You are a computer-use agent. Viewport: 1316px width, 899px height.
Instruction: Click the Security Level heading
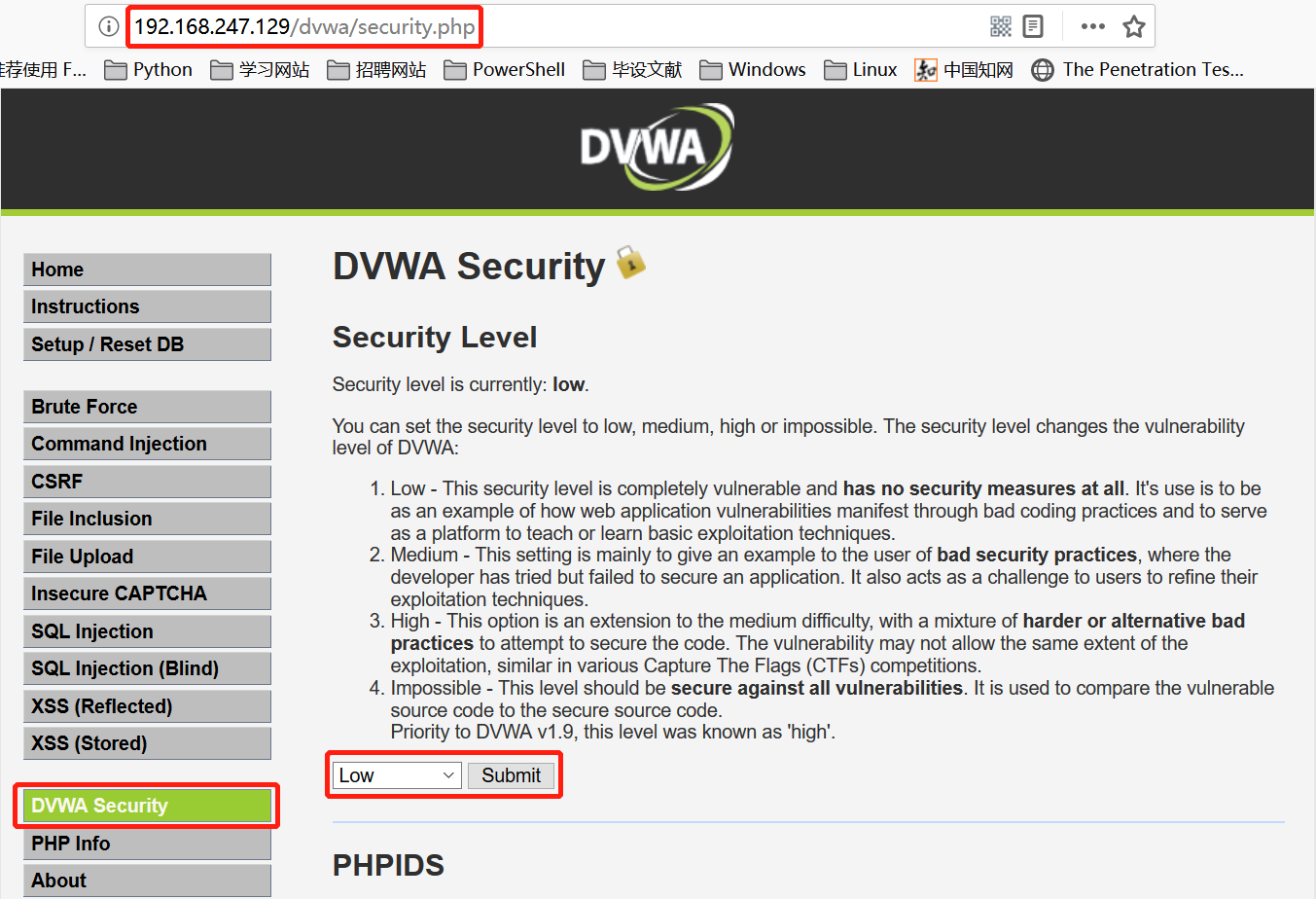pyautogui.click(x=435, y=338)
